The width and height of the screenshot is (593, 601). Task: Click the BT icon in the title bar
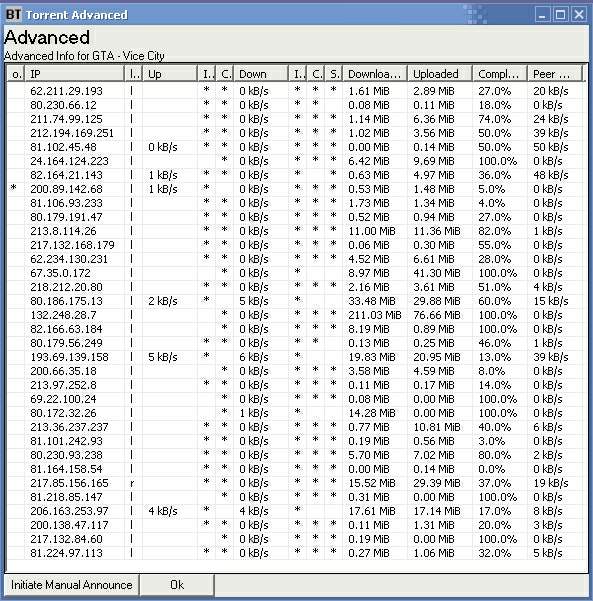tap(13, 15)
